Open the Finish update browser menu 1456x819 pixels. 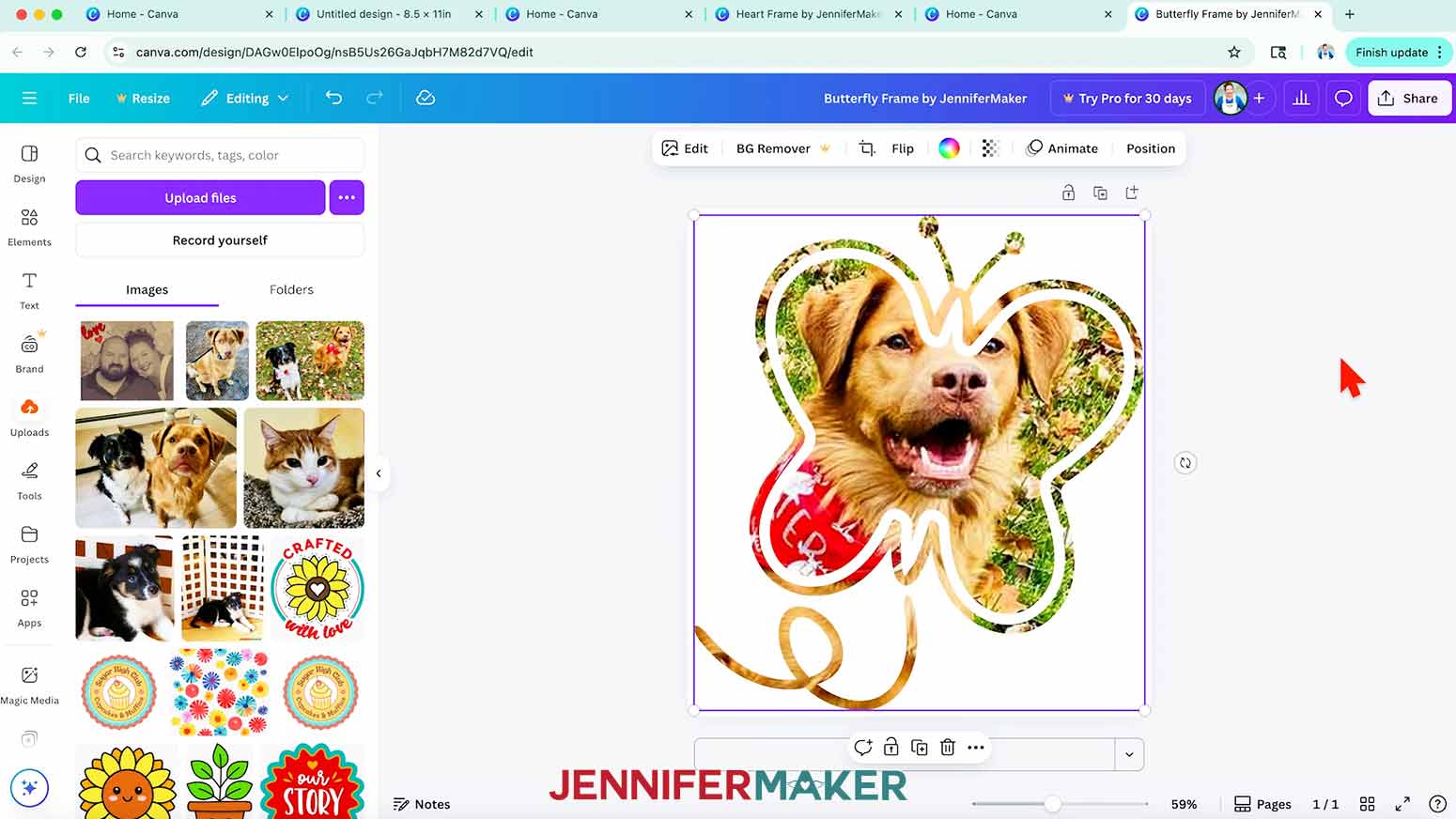pos(1399,53)
